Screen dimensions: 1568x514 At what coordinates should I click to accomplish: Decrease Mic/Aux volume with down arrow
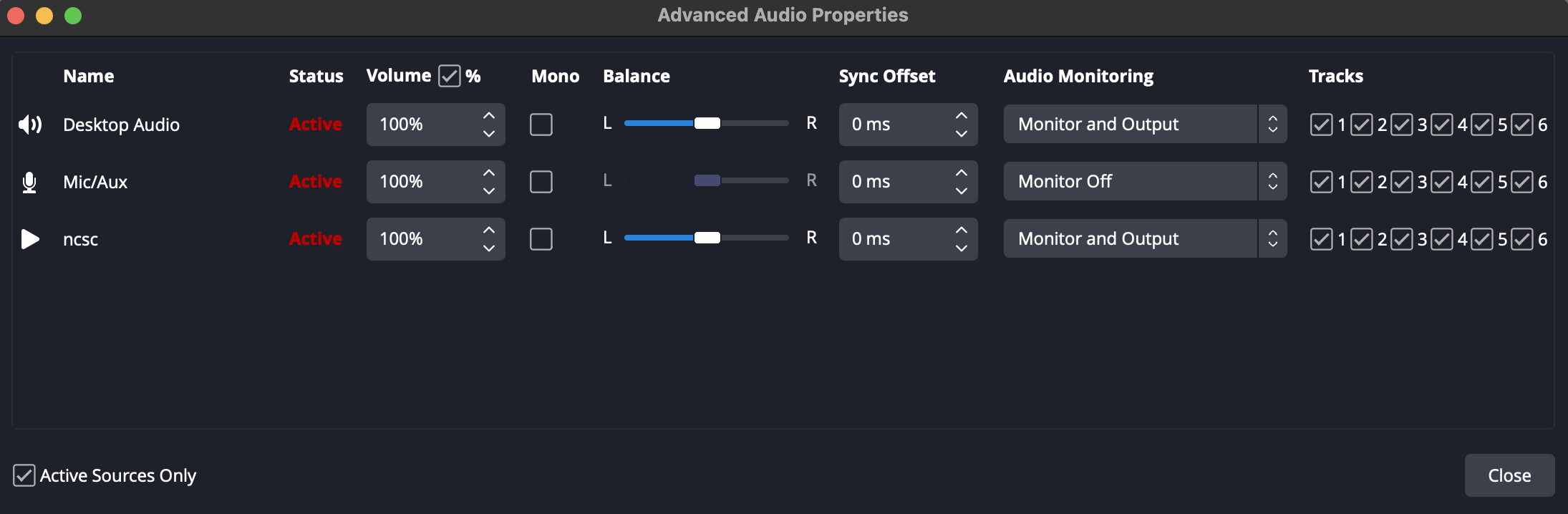point(489,191)
